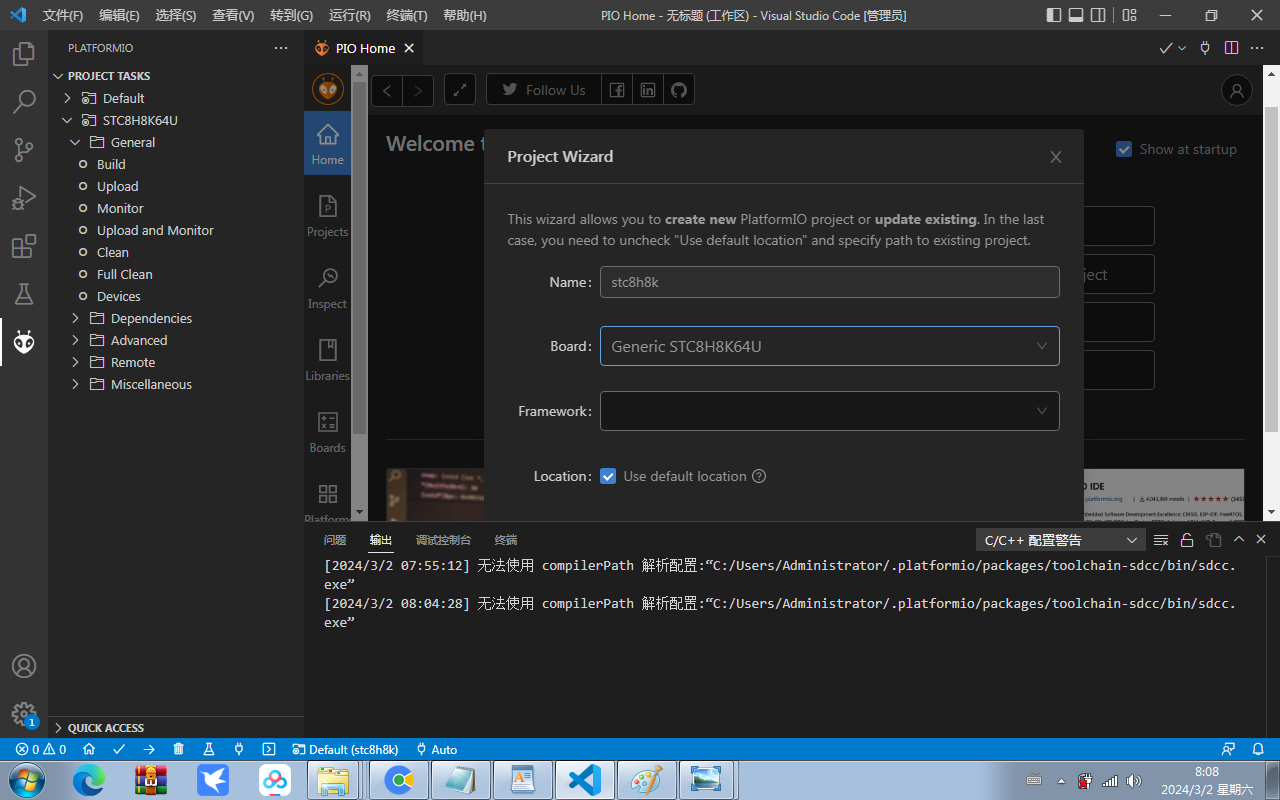Click PlatformIO Home icon in status bar
The image size is (1280, 800).
pos(89,749)
